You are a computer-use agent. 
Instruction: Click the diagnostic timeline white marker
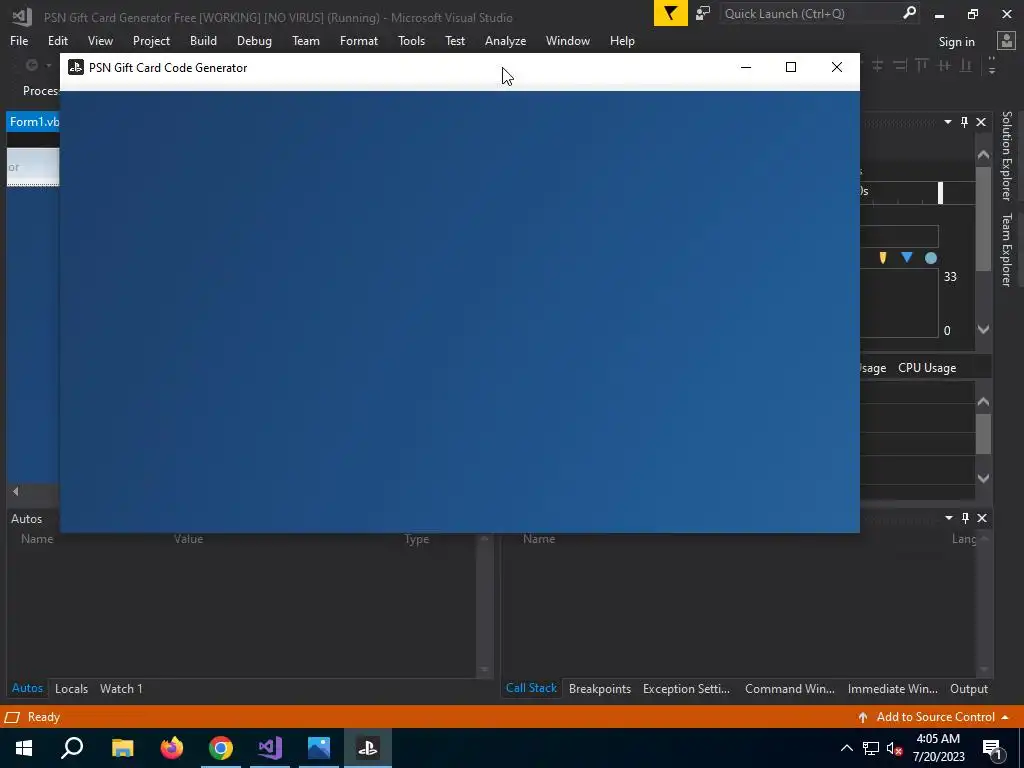(x=940, y=192)
